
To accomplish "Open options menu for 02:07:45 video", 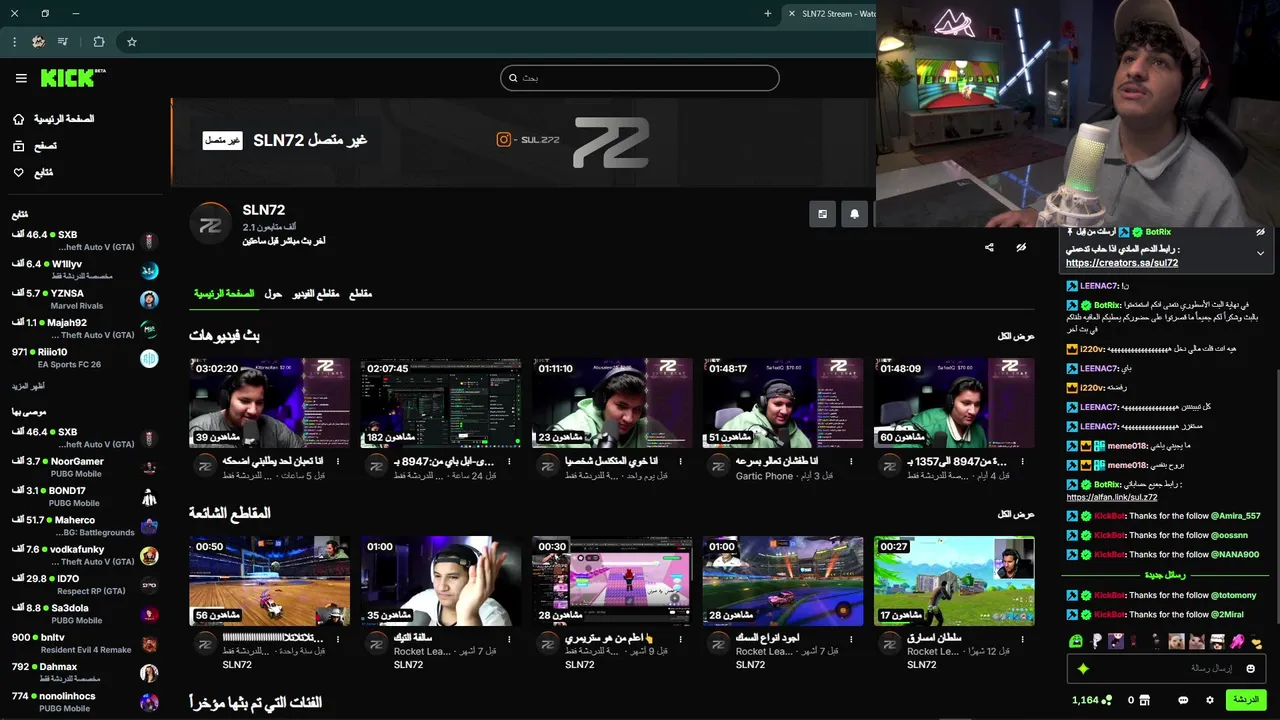I will tap(509, 462).
